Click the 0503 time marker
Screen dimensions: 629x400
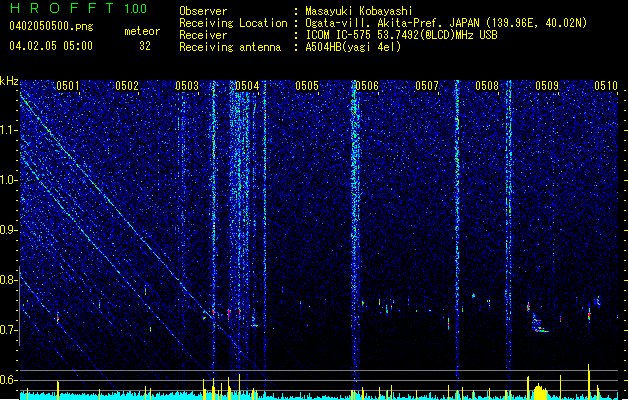pos(187,86)
